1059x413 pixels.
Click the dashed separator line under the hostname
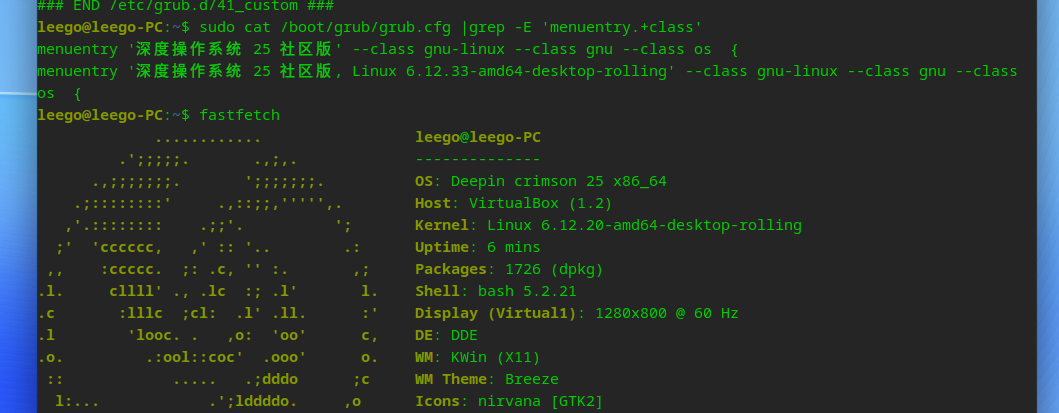click(x=477, y=160)
